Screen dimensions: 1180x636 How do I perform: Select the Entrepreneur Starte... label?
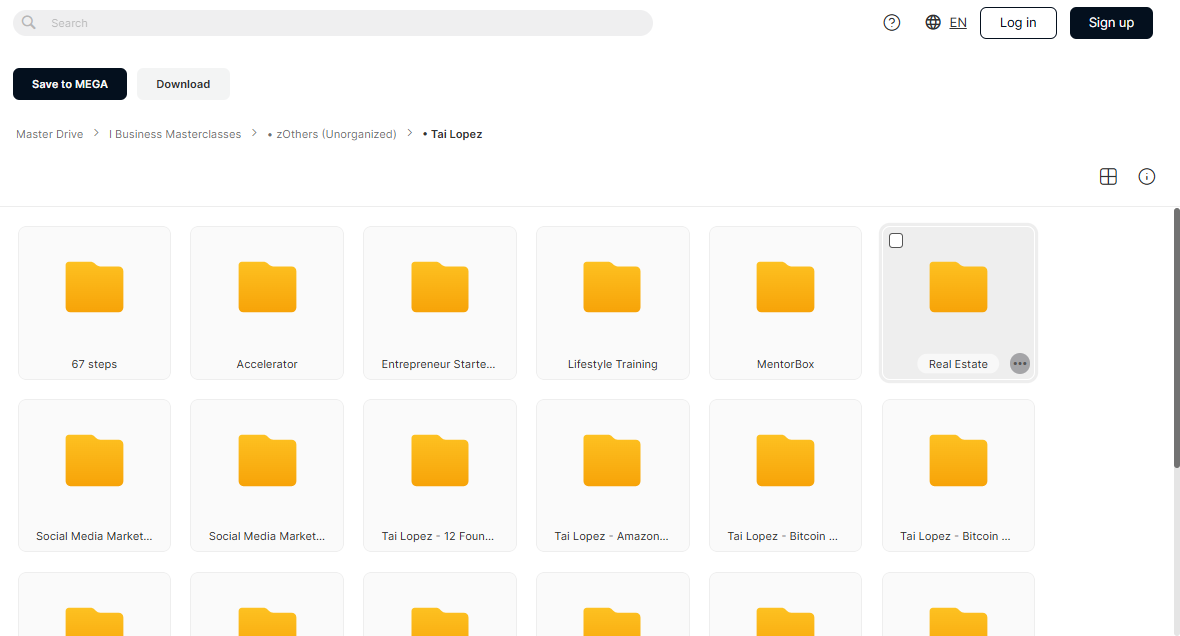439,364
